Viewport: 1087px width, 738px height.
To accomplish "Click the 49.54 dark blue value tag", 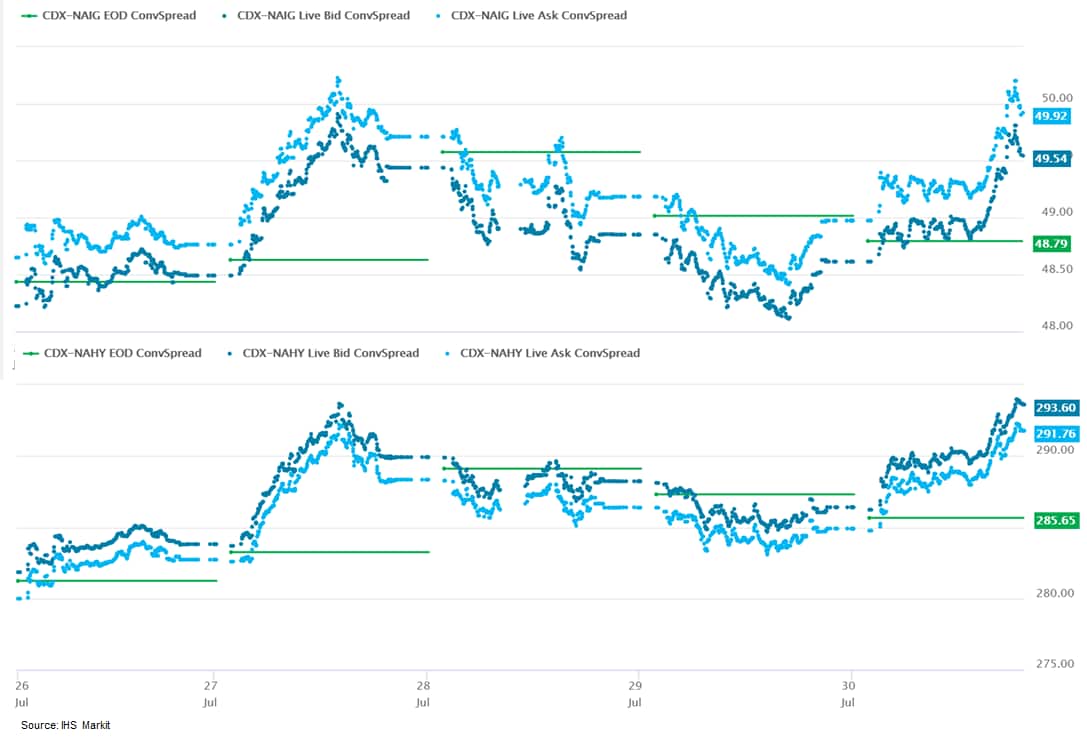I will click(x=1052, y=158).
